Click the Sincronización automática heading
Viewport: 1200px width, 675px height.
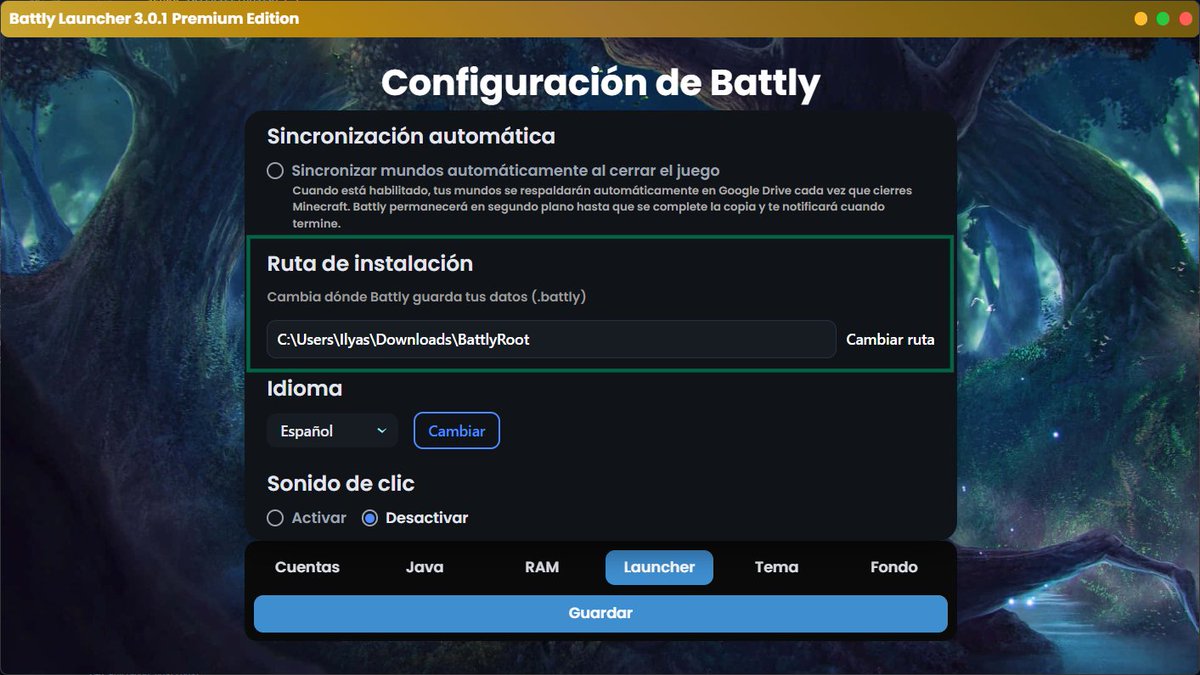pyautogui.click(x=411, y=135)
